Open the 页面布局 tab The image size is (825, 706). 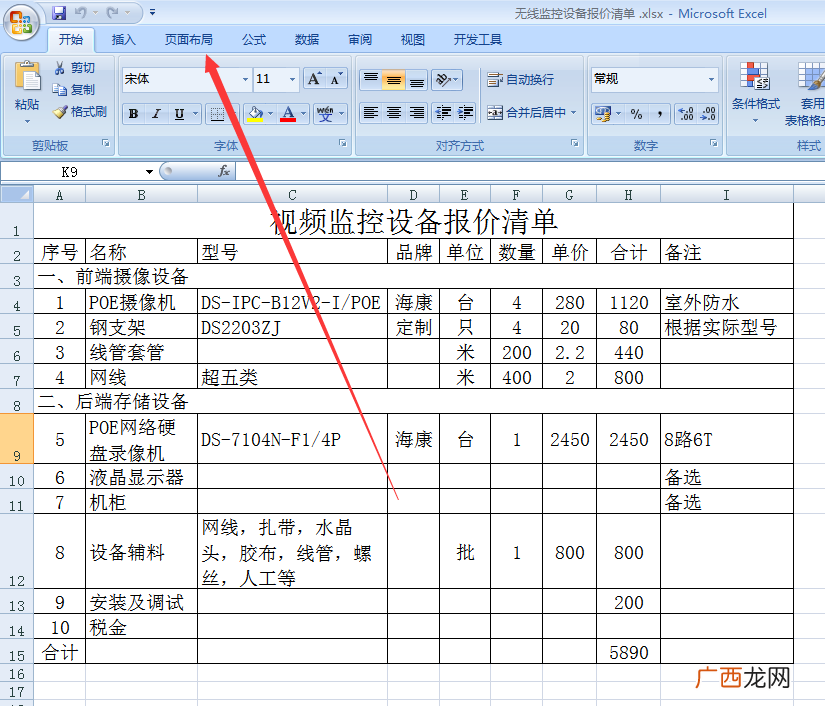188,39
